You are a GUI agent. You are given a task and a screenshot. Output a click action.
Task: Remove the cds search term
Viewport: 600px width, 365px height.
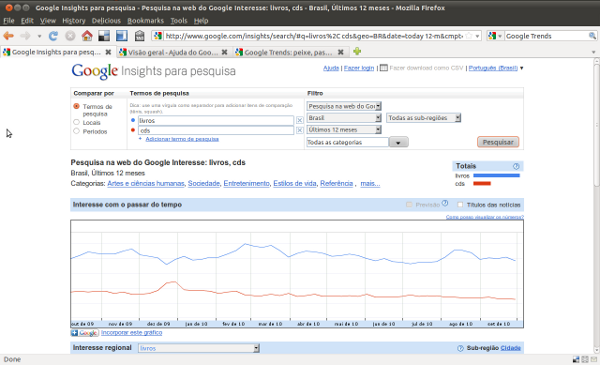click(300, 130)
